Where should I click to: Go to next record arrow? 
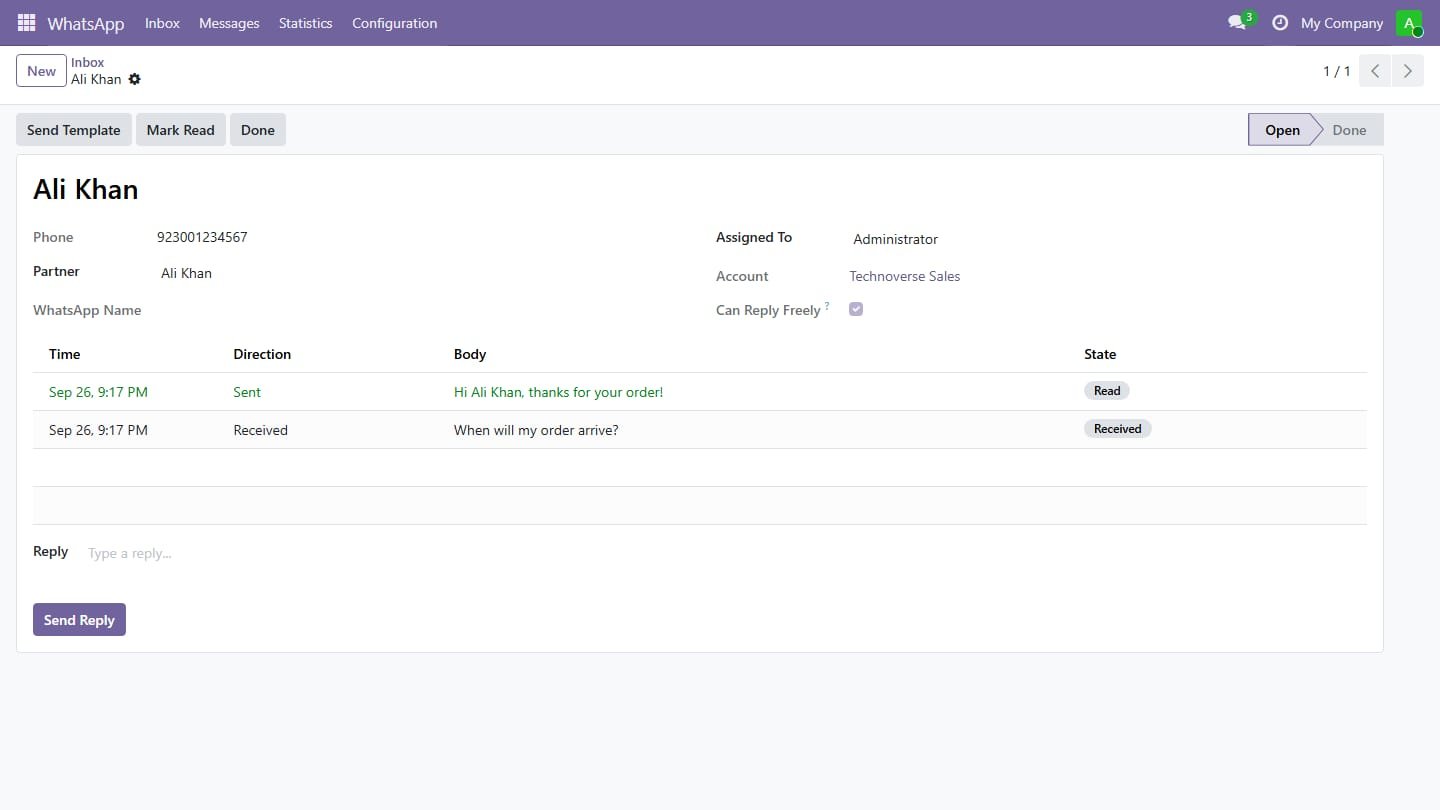click(x=1408, y=71)
